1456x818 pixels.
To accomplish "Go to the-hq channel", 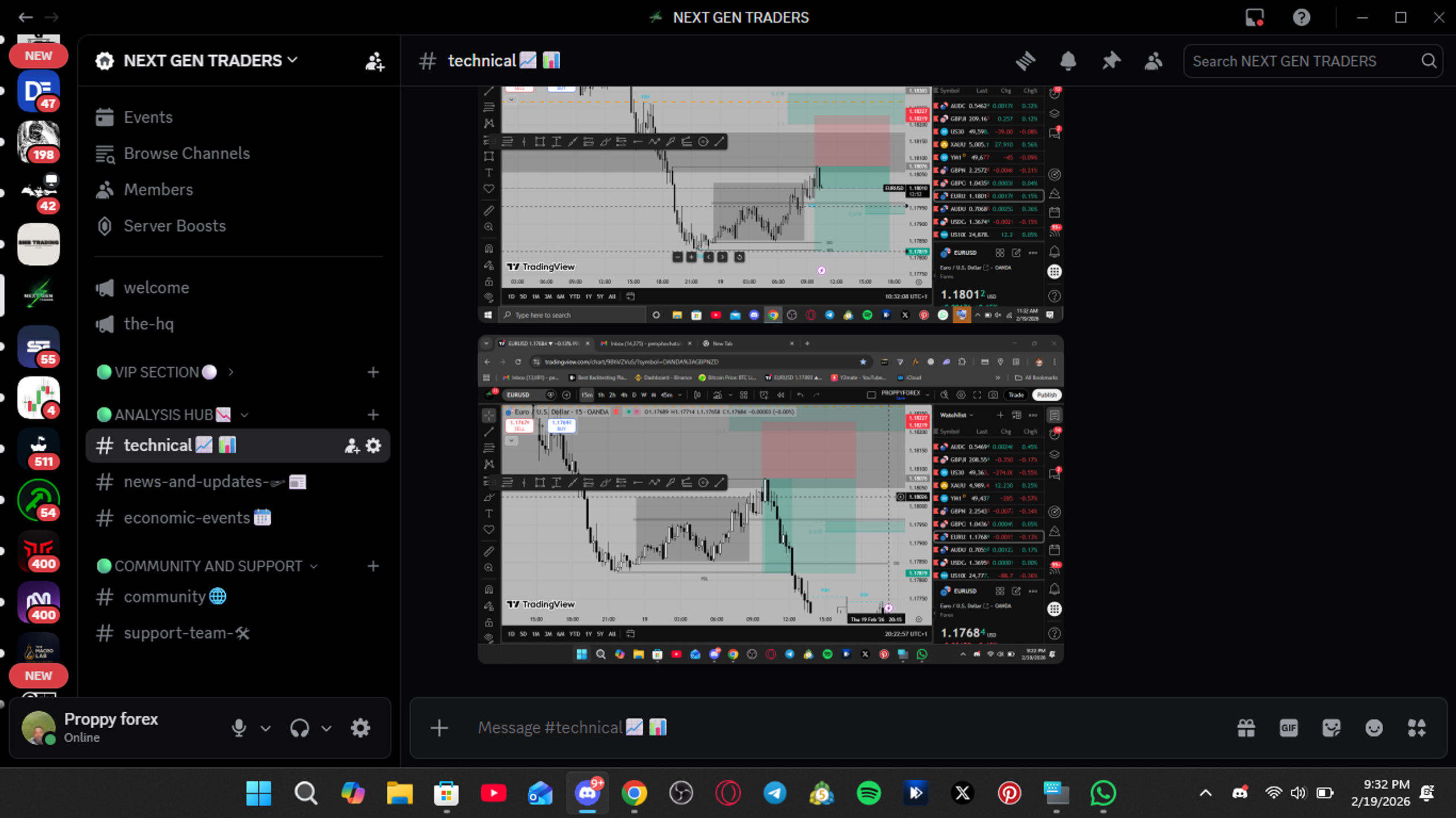I will coord(238,324).
